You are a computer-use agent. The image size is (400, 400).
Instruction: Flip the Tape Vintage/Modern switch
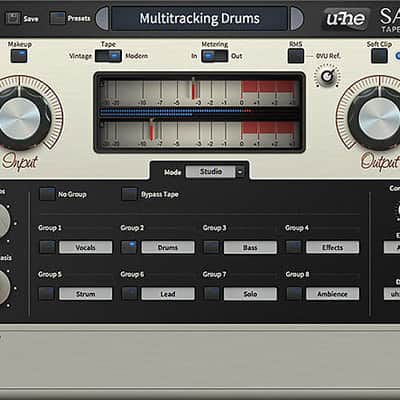[108, 56]
